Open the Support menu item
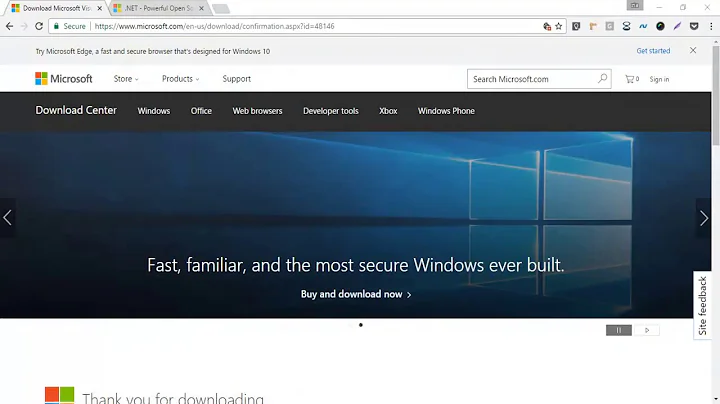Image resolution: width=720 pixels, height=404 pixels. coord(236,79)
